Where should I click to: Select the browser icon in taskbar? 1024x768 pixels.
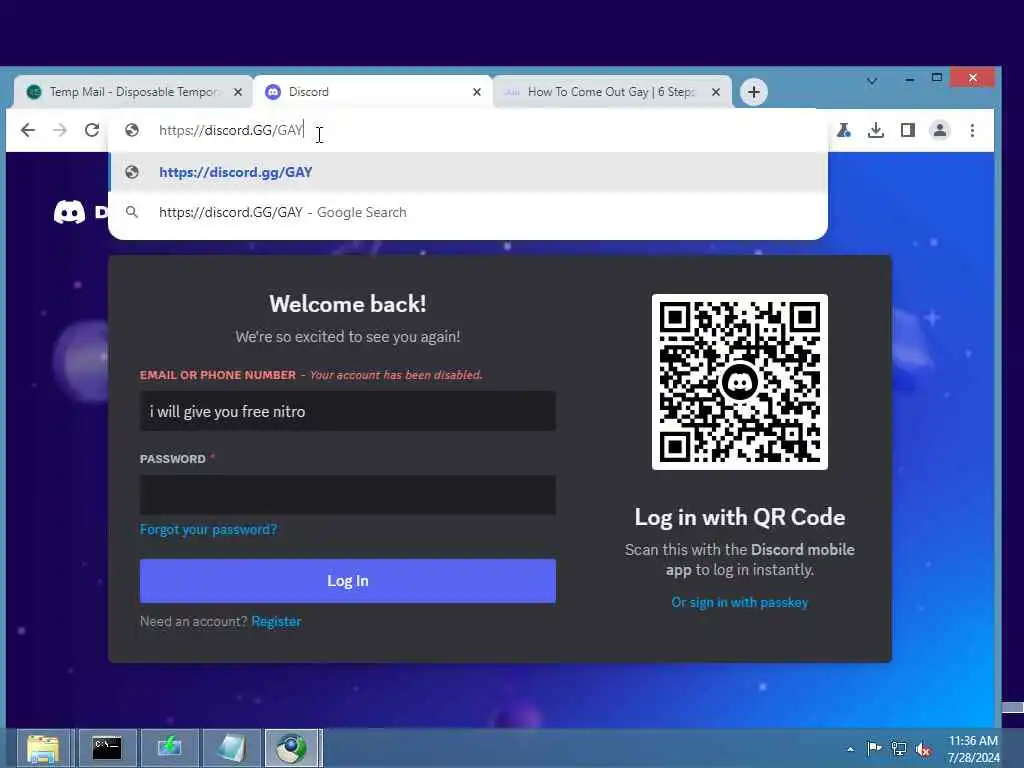coord(292,748)
